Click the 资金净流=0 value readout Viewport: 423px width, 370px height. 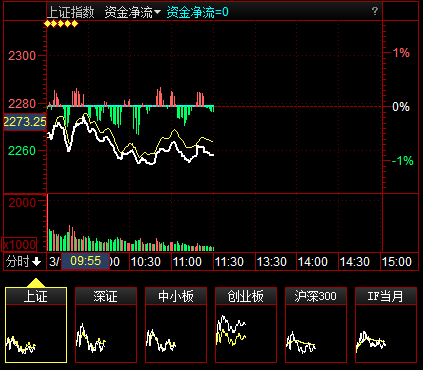(198, 12)
